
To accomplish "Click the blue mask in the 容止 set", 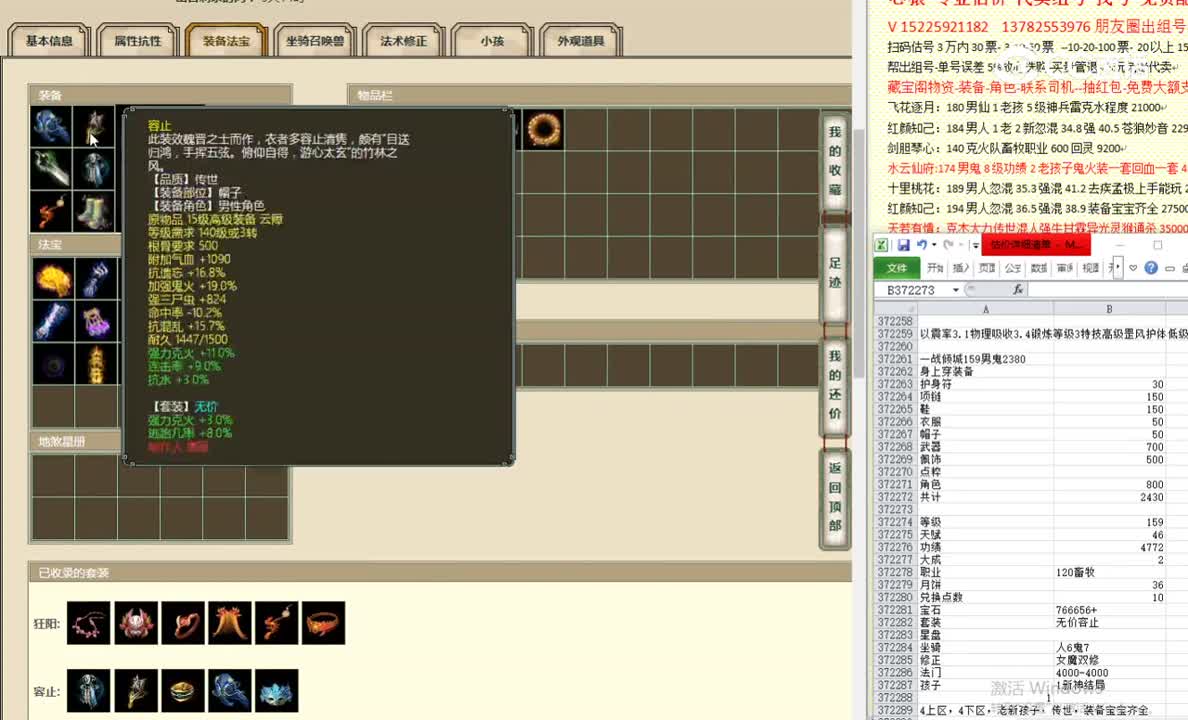I will point(277,691).
